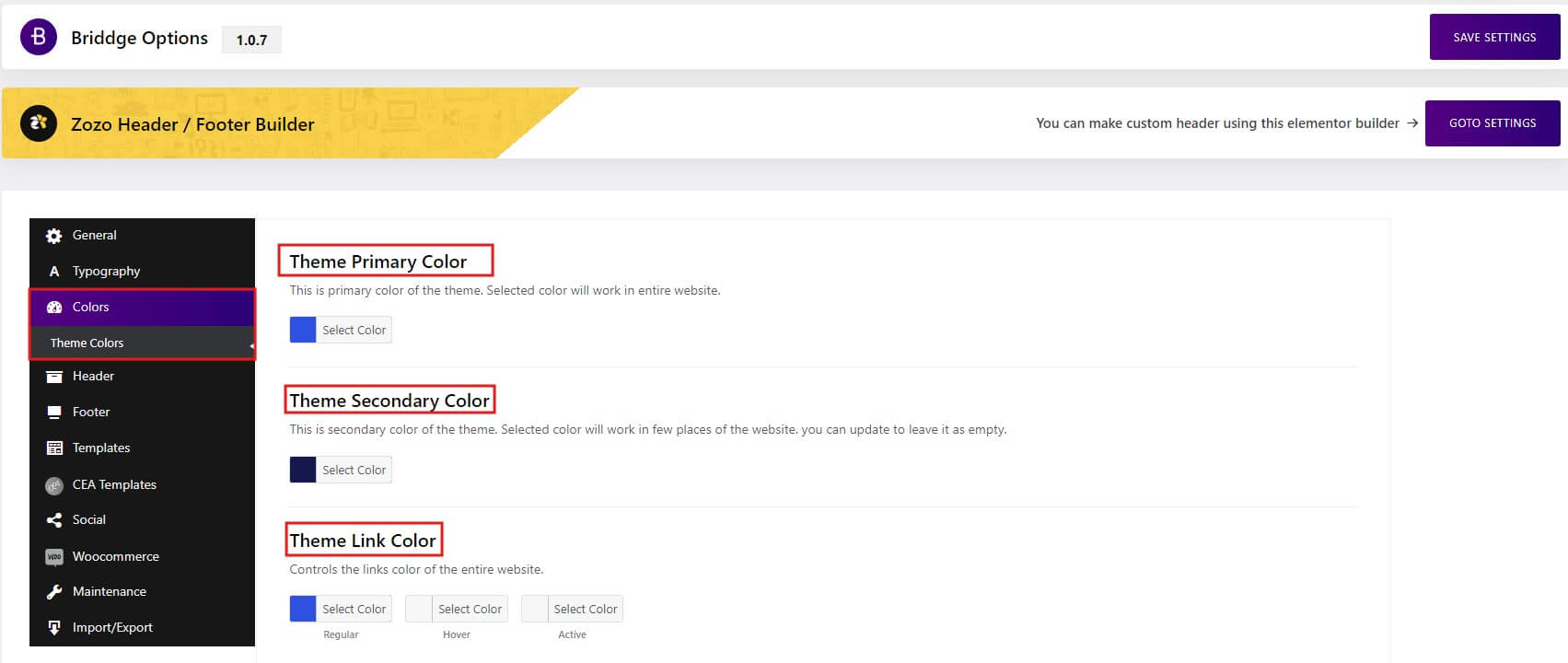Click the Typography letter A icon

pos(54,272)
